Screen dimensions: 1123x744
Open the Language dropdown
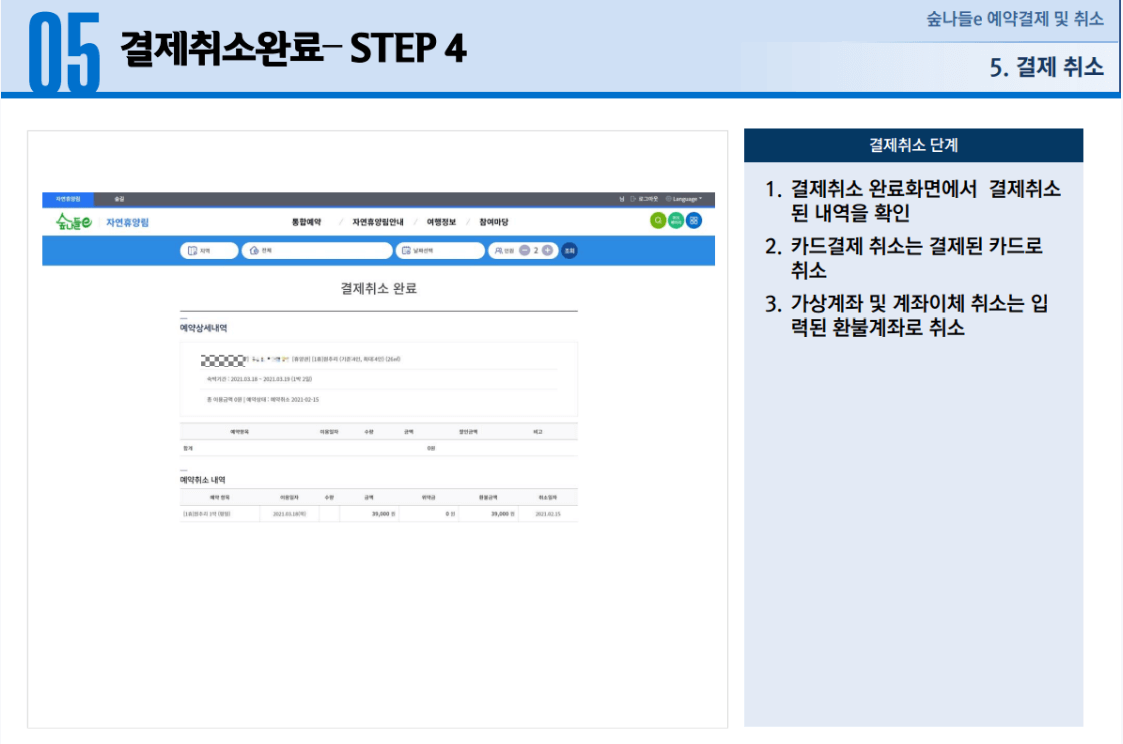point(685,199)
